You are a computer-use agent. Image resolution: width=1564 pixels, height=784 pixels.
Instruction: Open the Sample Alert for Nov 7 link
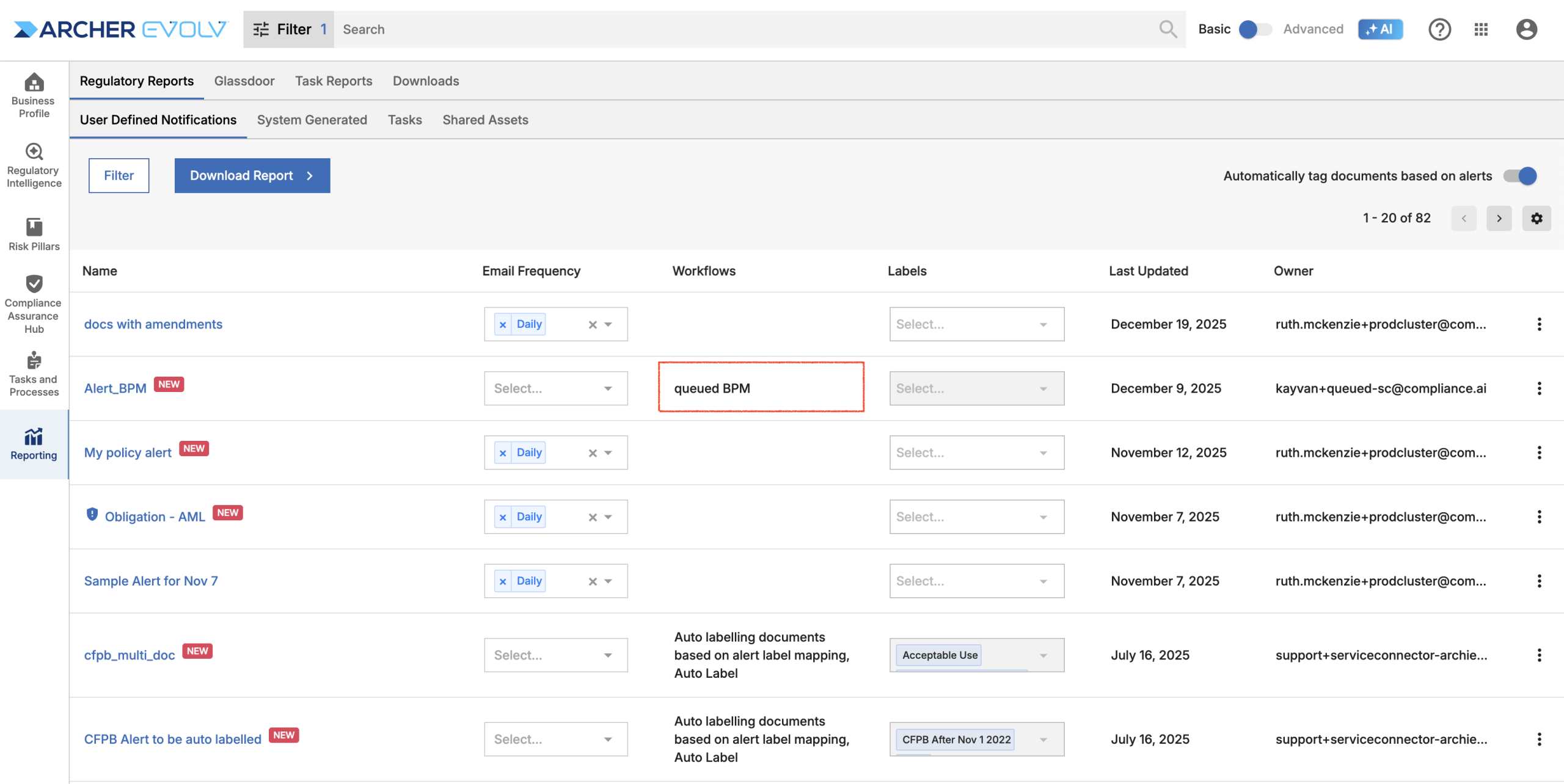(x=151, y=581)
